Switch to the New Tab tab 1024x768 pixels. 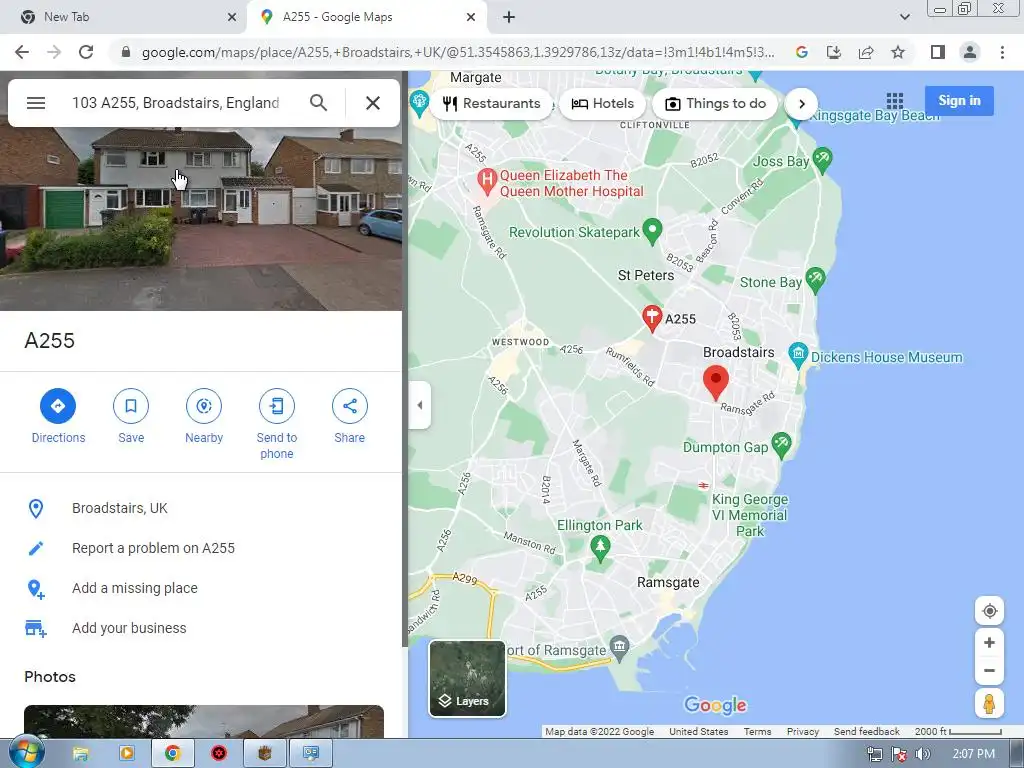tap(123, 17)
